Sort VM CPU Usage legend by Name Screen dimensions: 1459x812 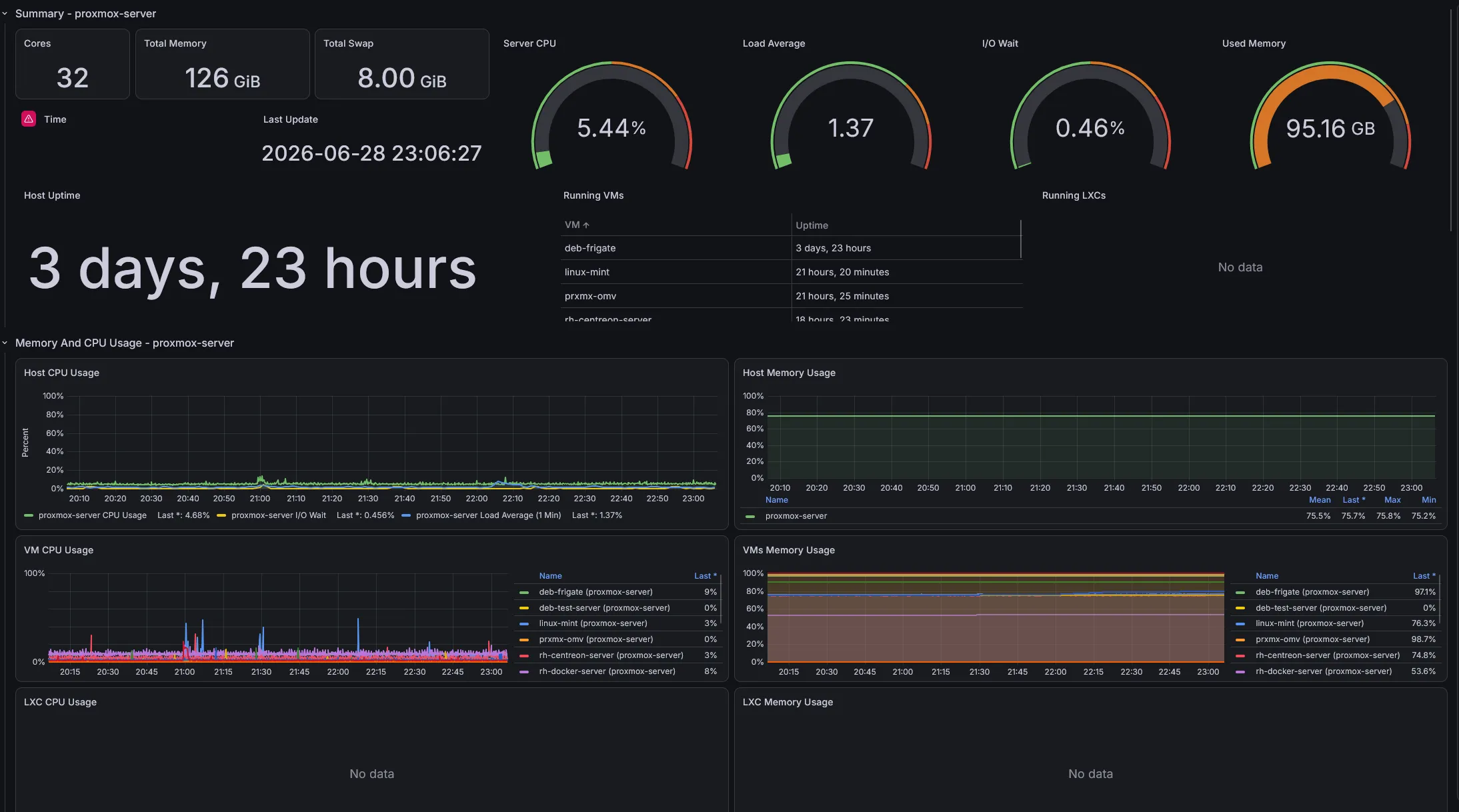click(550, 576)
